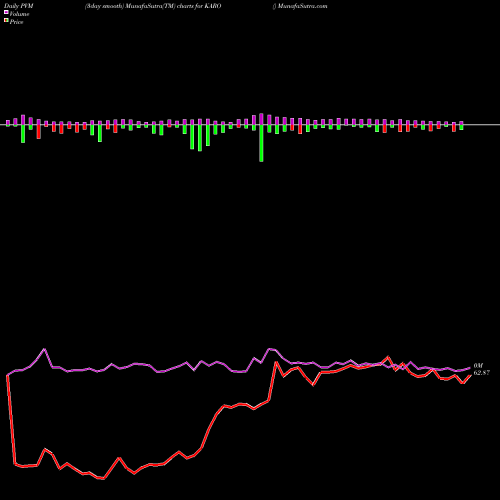500x500 pixels.
Task: Select the Volume legend label
Action: click(19, 14)
